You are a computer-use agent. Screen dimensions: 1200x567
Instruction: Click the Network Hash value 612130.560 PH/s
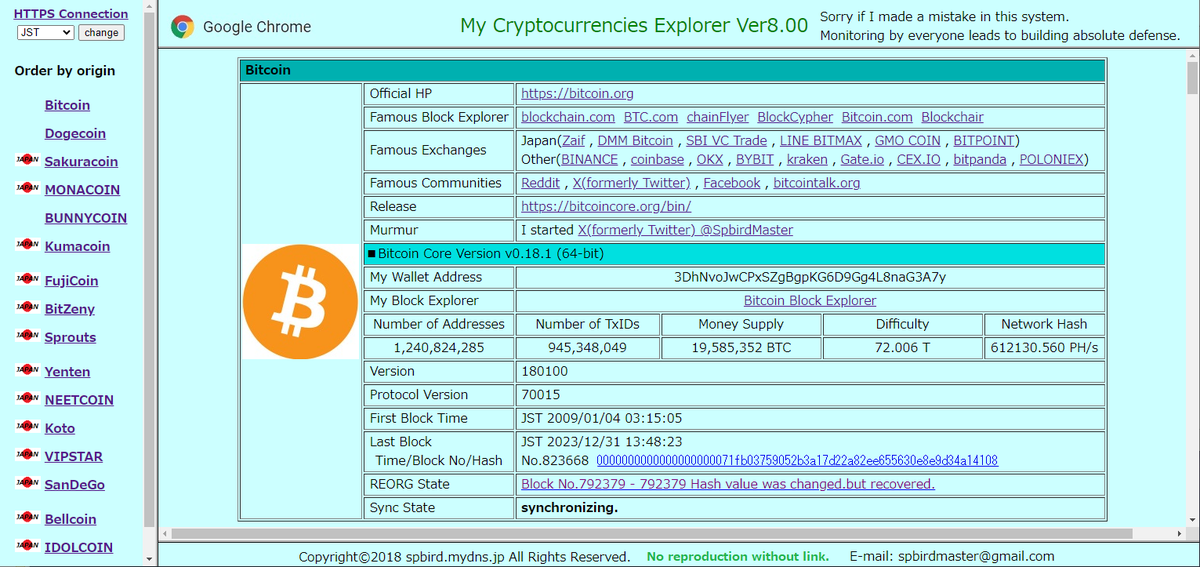coord(1043,348)
